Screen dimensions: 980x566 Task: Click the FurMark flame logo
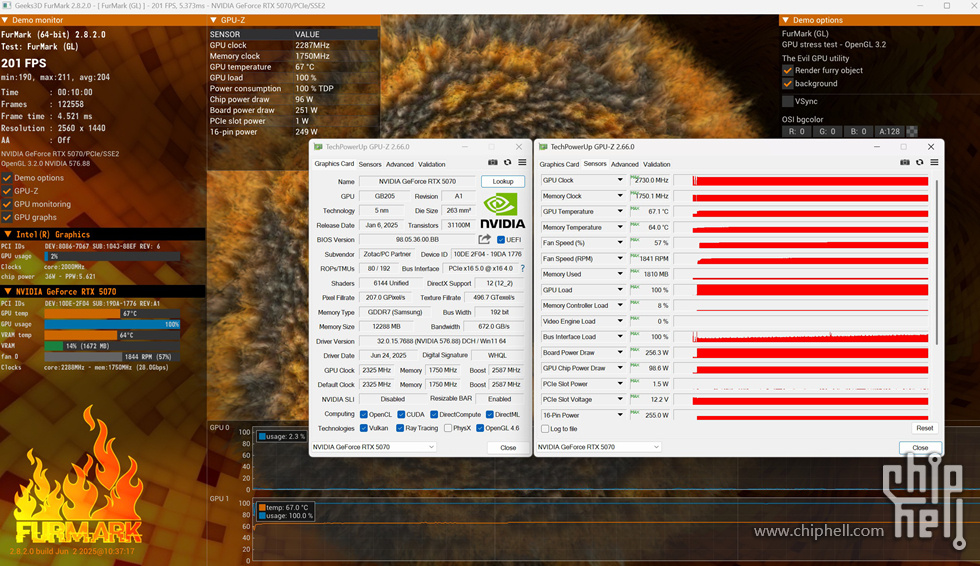pyautogui.click(x=79, y=476)
